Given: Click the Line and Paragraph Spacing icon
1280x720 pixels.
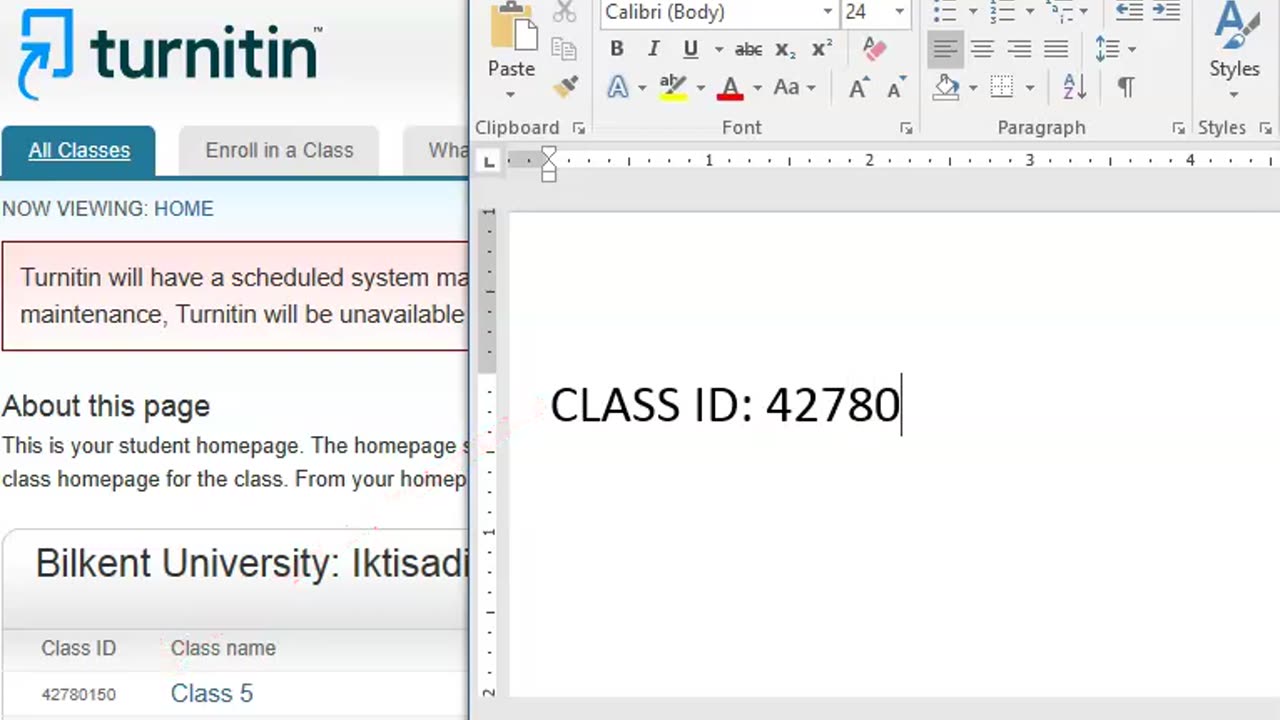Looking at the screenshot, I should pyautogui.click(x=1107, y=49).
